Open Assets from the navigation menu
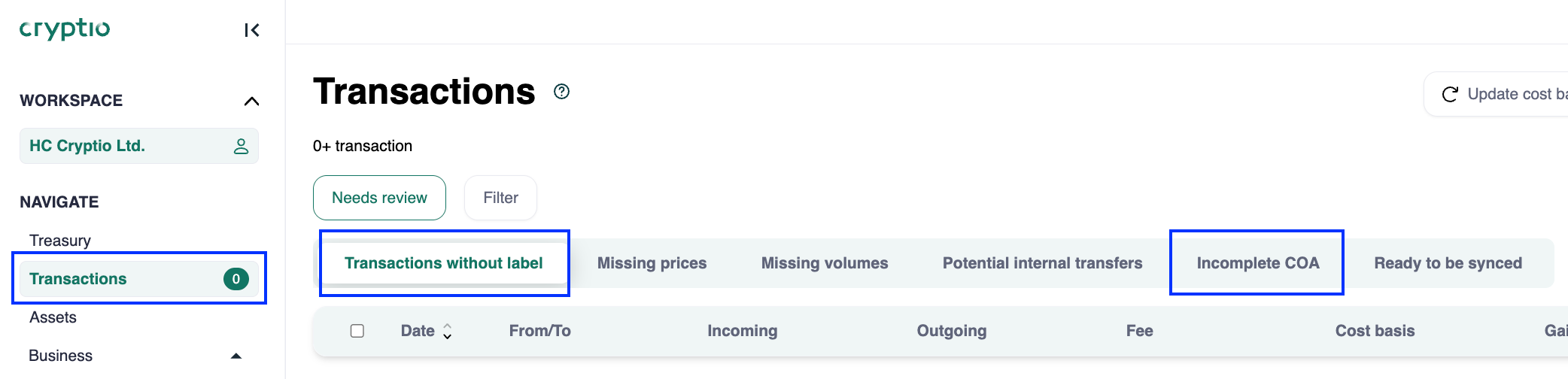This screenshot has width=1568, height=379. [53, 317]
